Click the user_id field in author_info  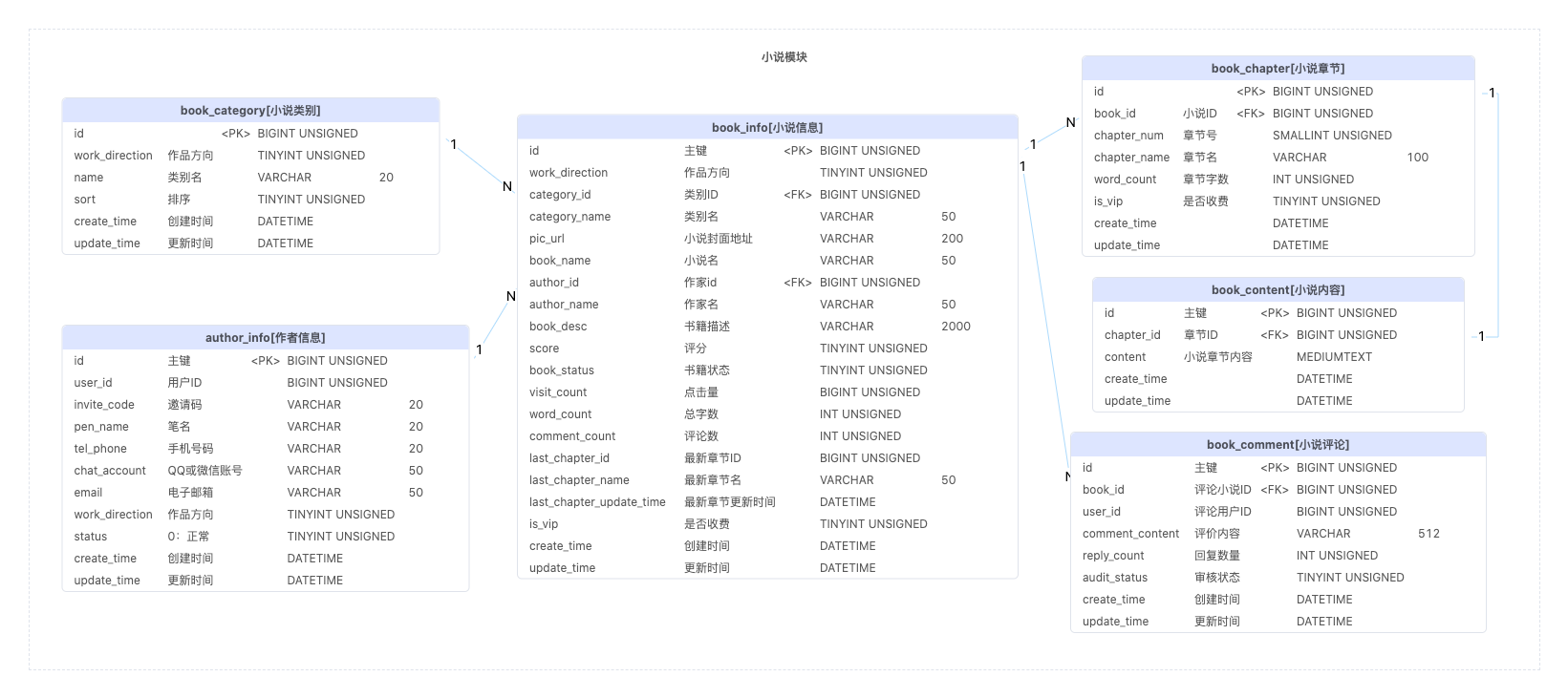(266, 383)
